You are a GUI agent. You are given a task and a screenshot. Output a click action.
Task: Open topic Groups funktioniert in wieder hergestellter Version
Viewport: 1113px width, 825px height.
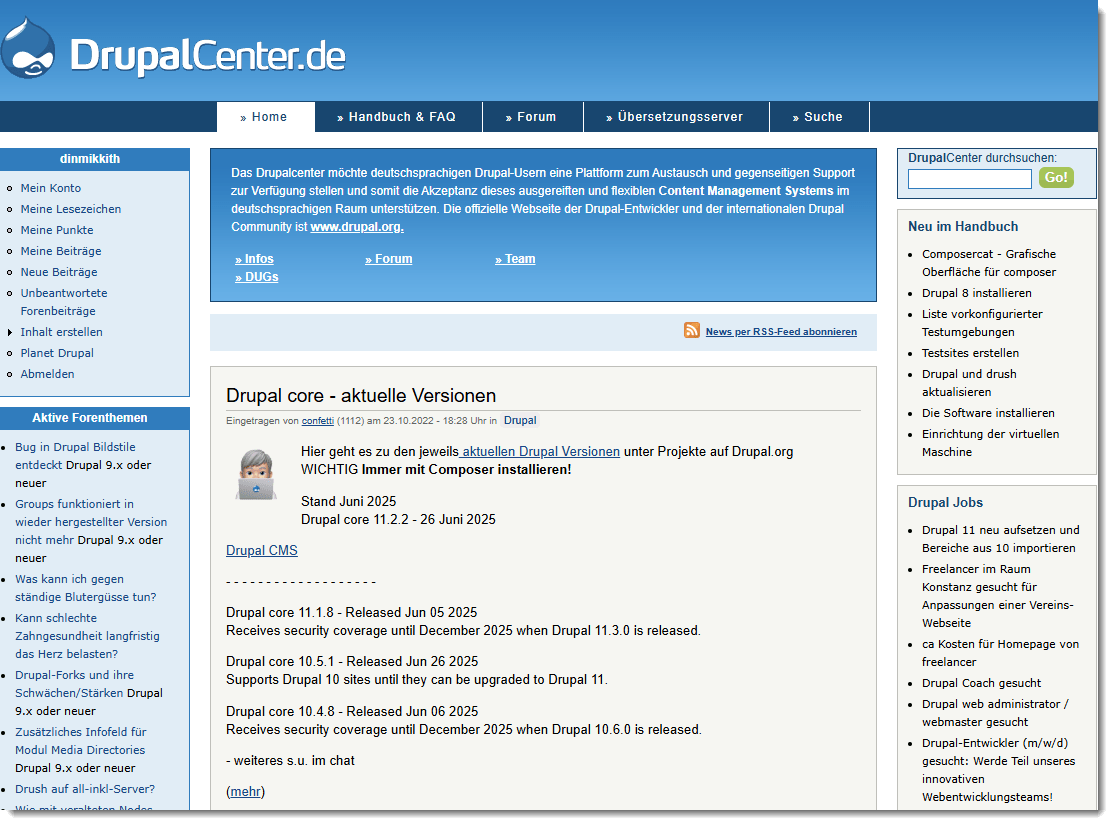(91, 522)
